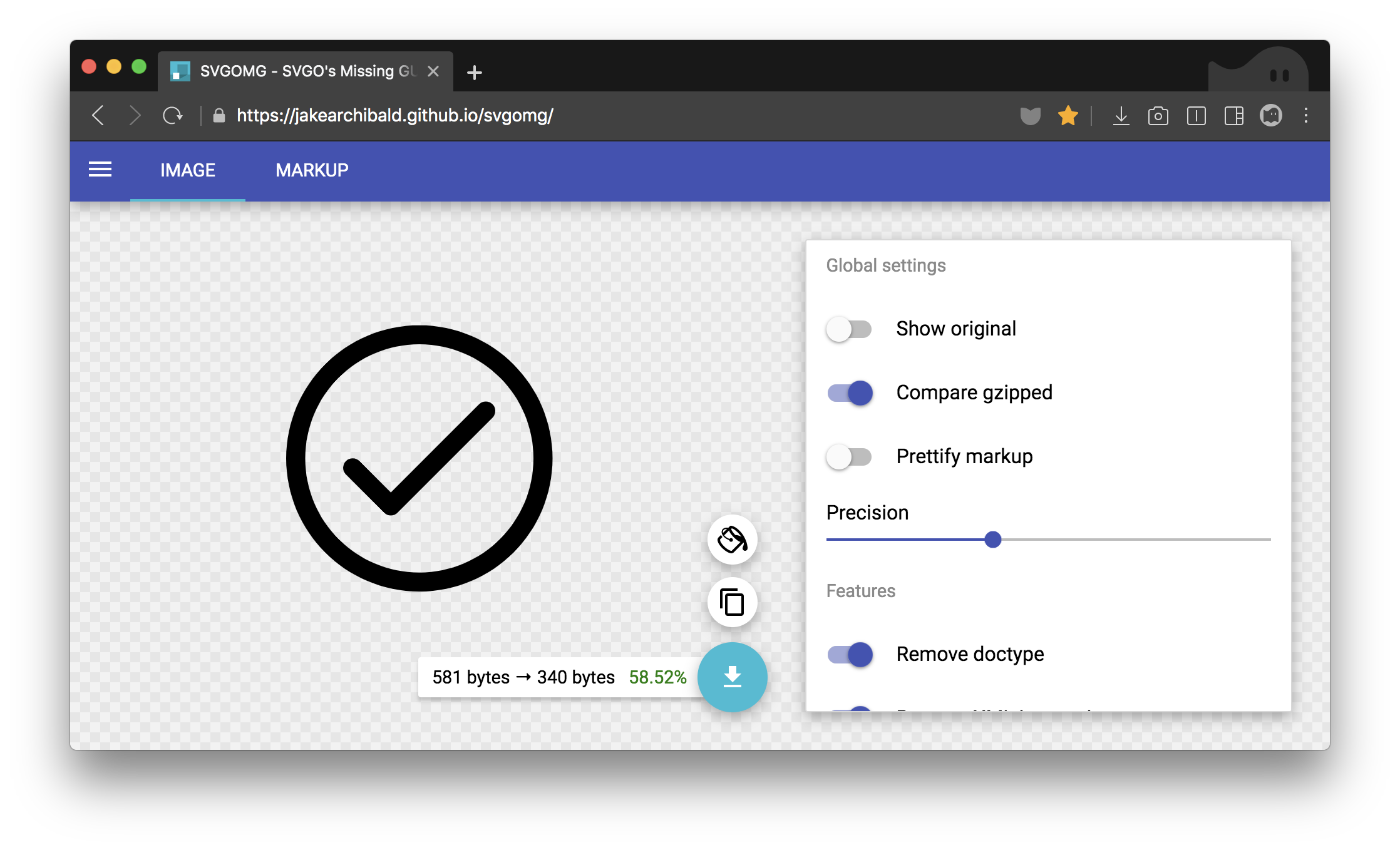The height and width of the screenshot is (850, 1400).
Task: Click the copy as text icon
Action: [x=732, y=603]
